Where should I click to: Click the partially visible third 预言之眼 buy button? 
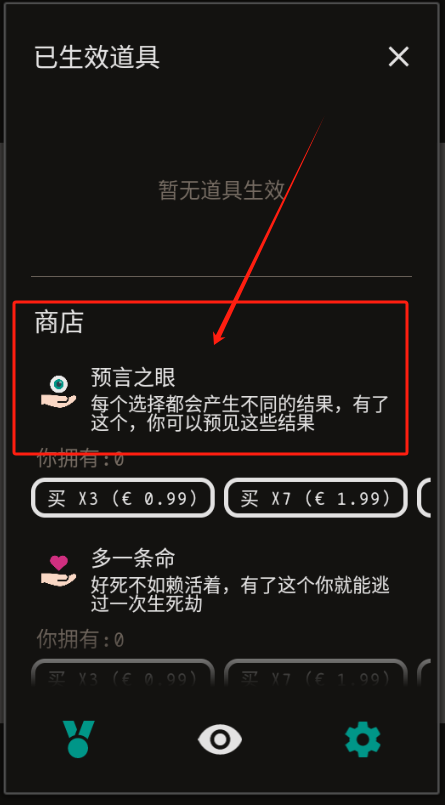pos(424,497)
